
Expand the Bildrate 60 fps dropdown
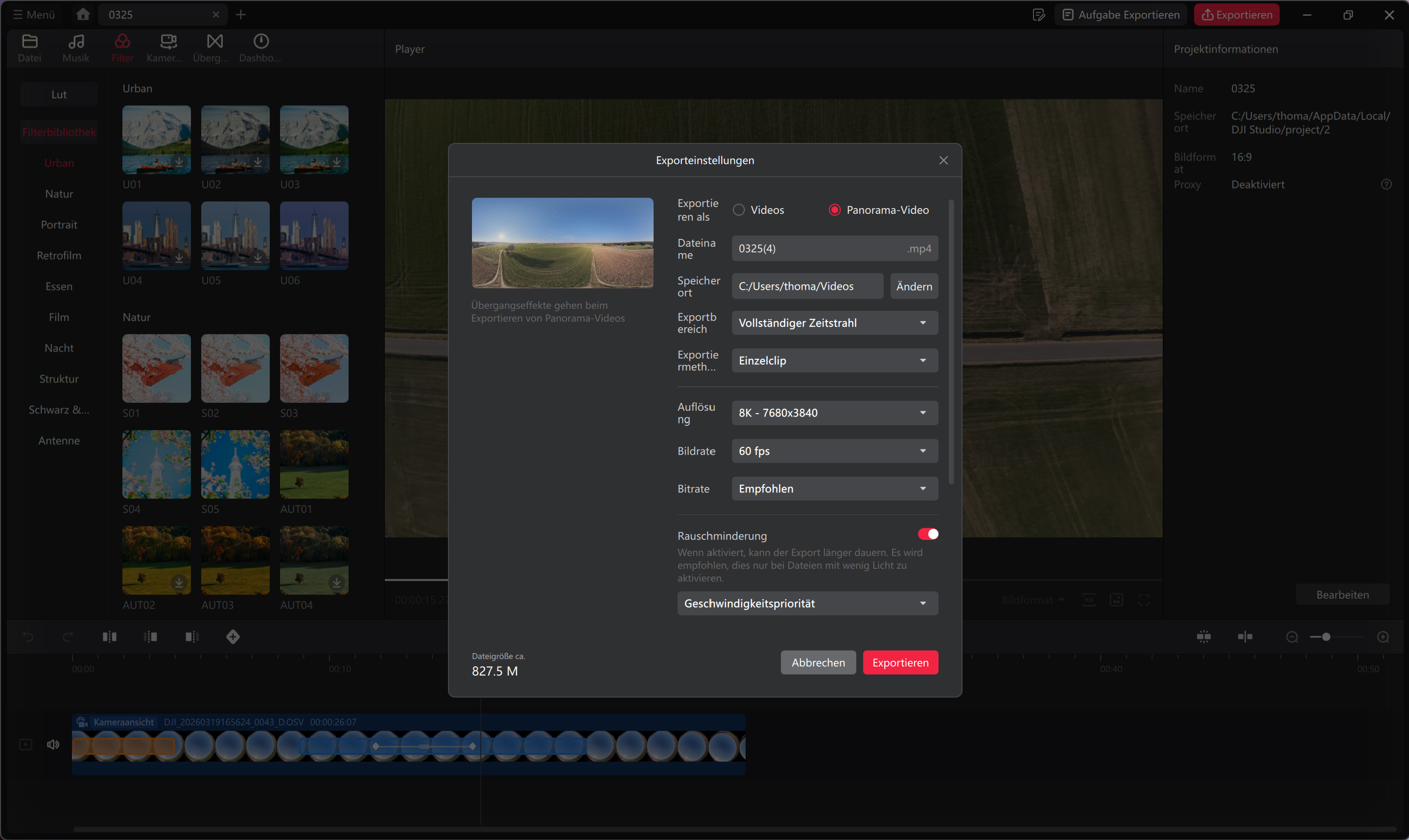[x=834, y=451]
